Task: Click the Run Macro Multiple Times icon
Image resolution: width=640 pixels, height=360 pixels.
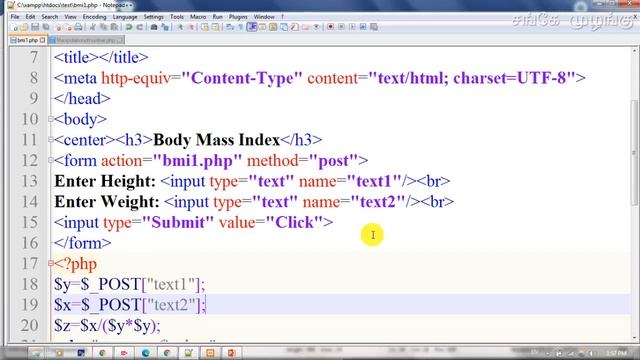Action: 362,27
